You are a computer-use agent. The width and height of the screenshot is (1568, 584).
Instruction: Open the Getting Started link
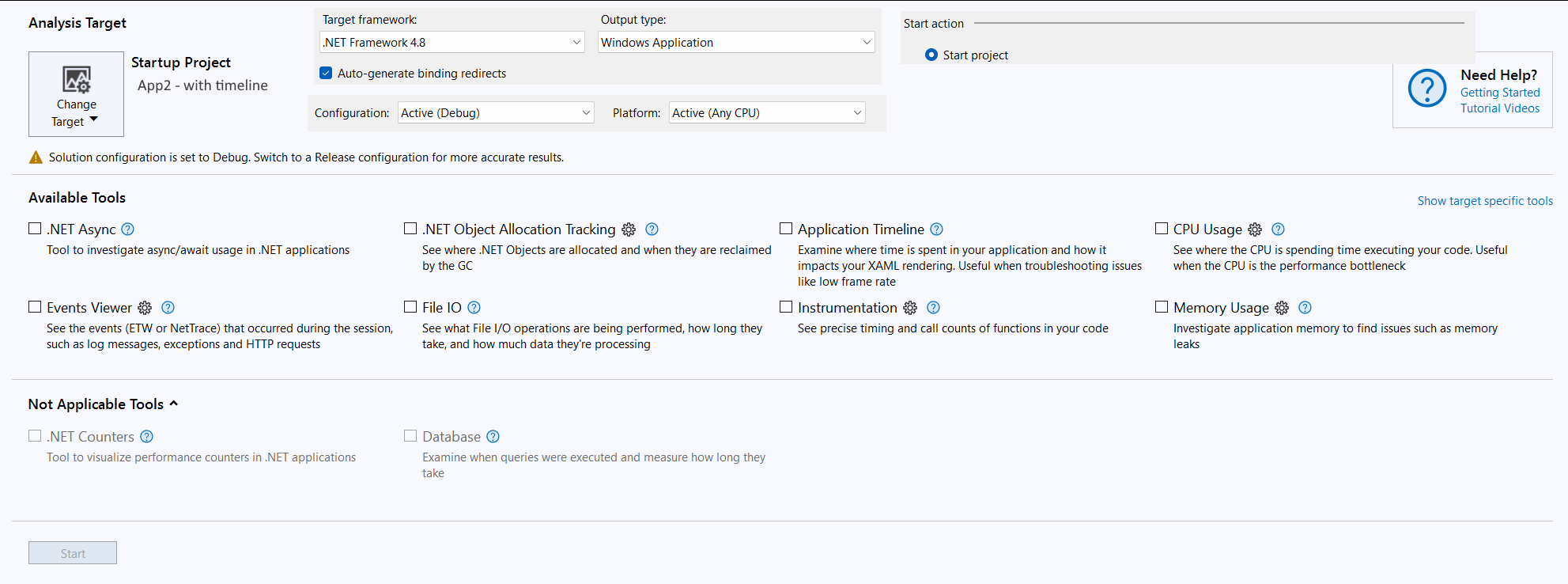[x=1500, y=93]
